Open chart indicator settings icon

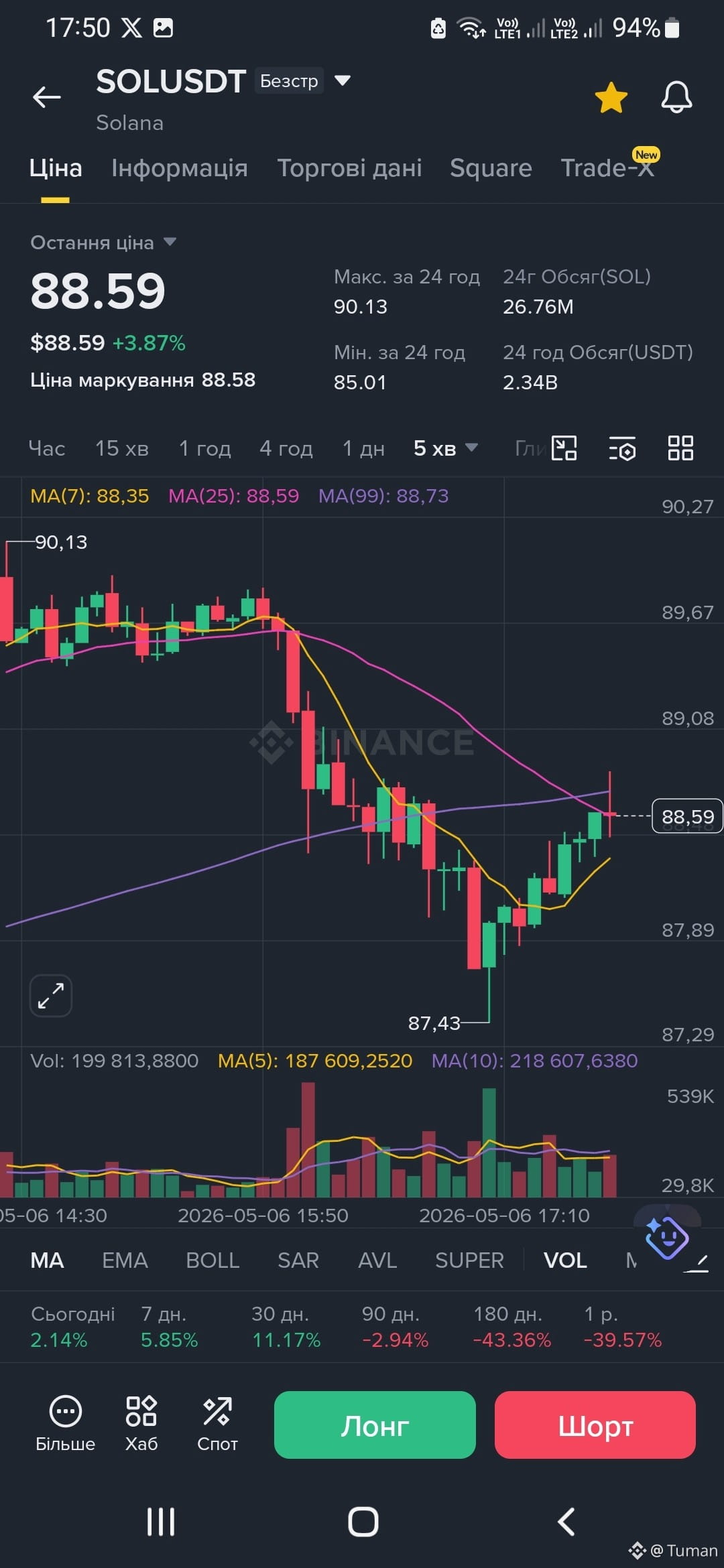pyautogui.click(x=622, y=448)
